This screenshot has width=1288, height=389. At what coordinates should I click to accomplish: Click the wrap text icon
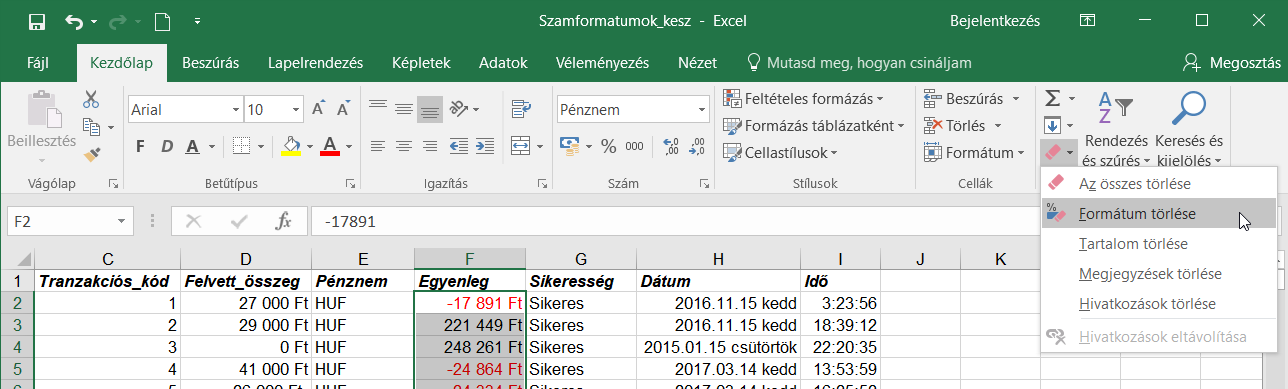point(520,108)
